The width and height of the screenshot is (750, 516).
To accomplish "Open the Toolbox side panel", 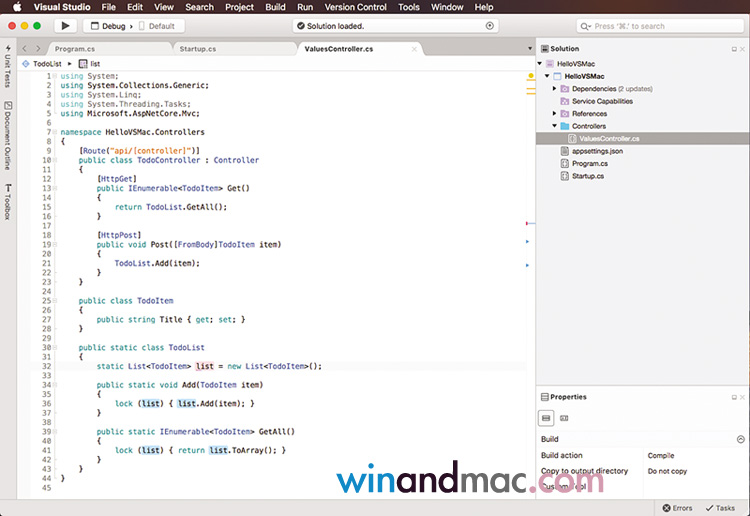I will pos(8,203).
